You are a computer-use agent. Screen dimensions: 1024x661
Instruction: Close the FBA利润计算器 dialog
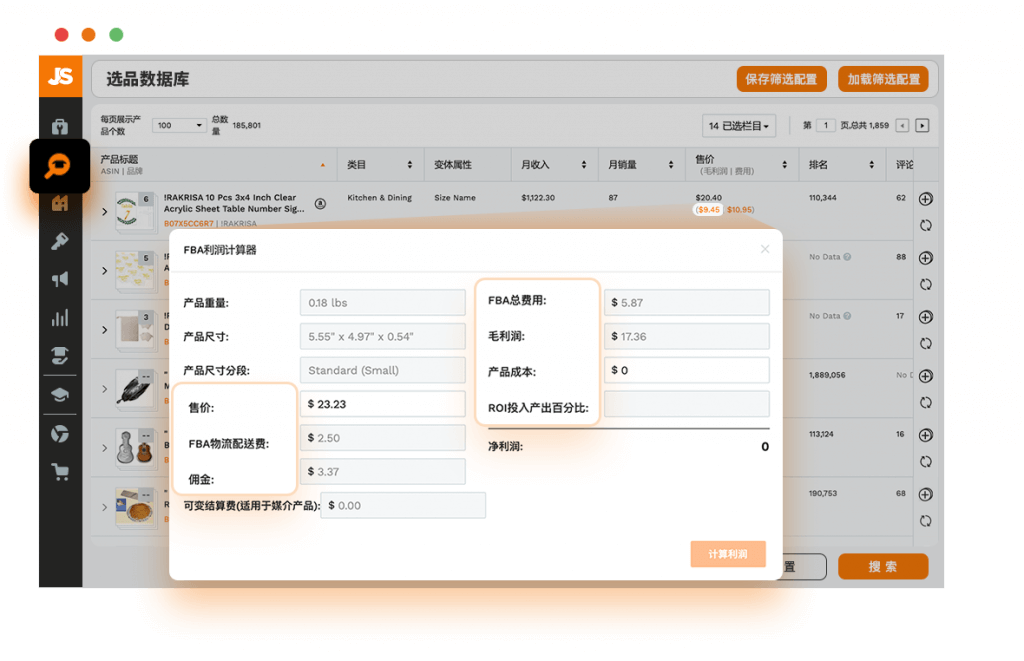click(765, 249)
